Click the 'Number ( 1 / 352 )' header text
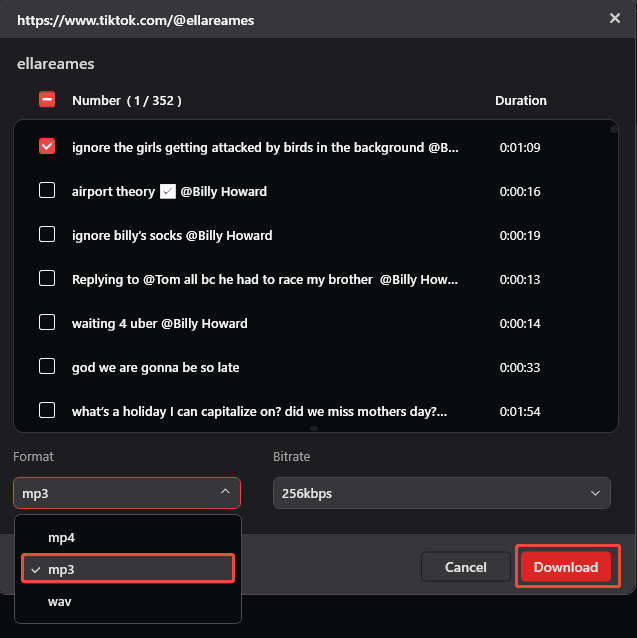 point(127,101)
